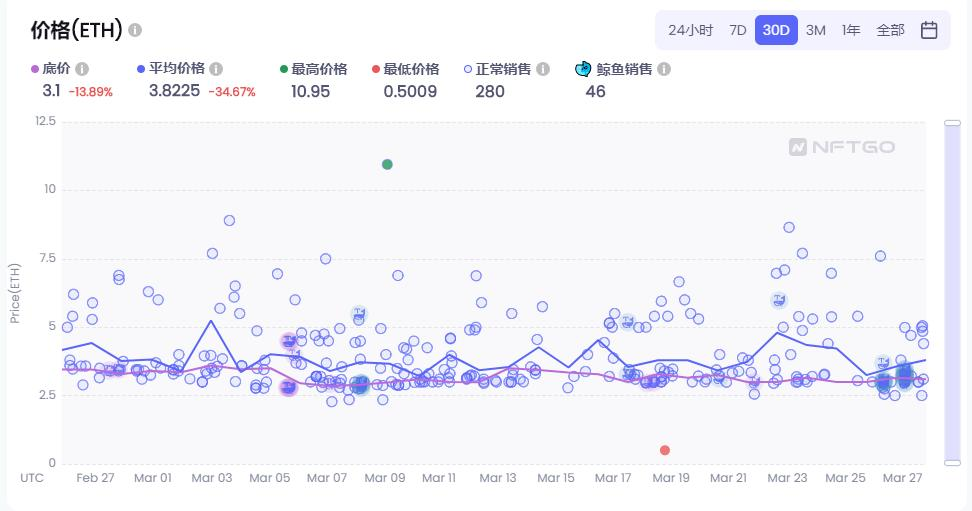Click the green highest-price point on chart
The width and height of the screenshot is (972, 511).
[387, 164]
